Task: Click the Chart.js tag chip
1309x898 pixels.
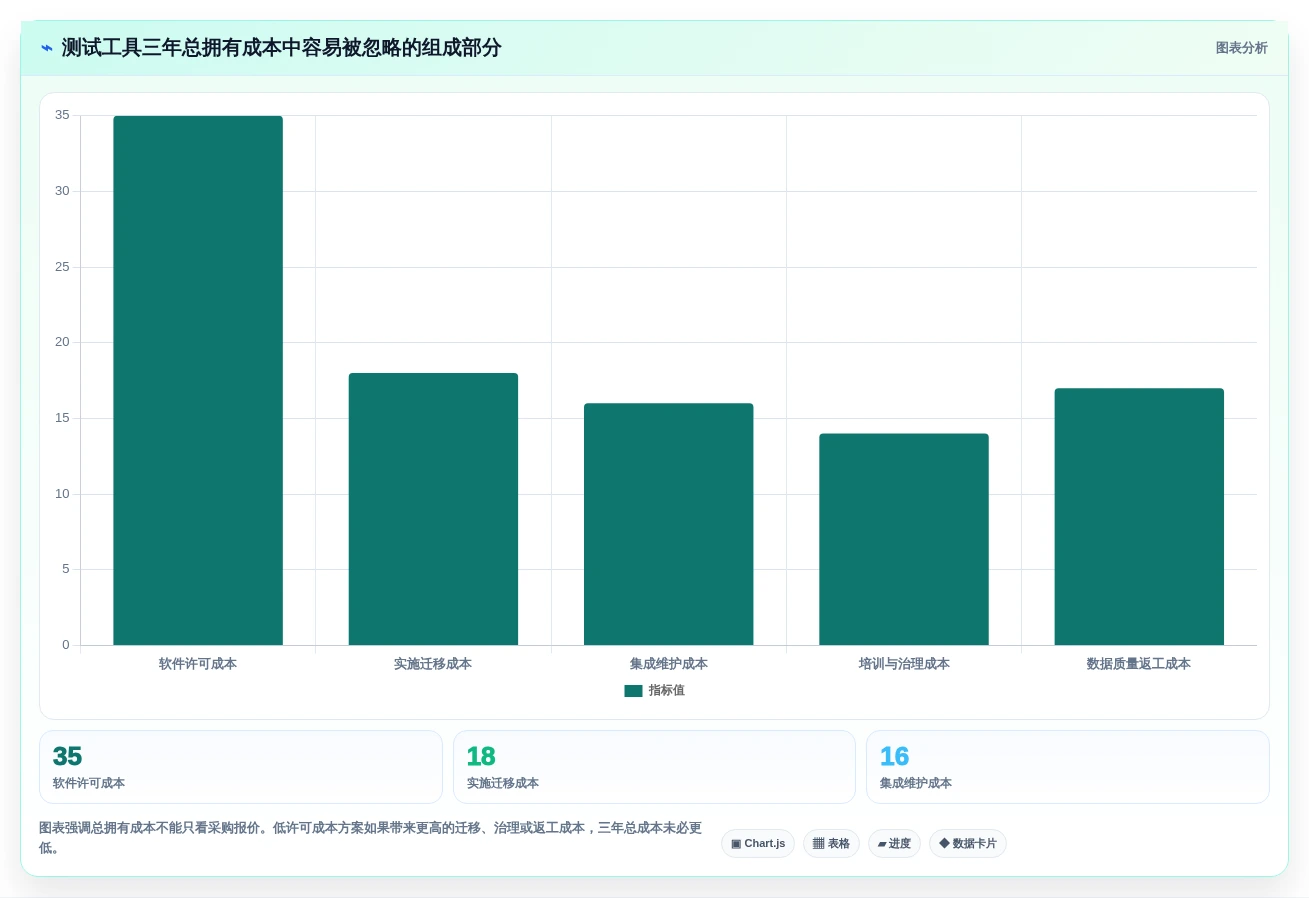Action: [x=758, y=844]
